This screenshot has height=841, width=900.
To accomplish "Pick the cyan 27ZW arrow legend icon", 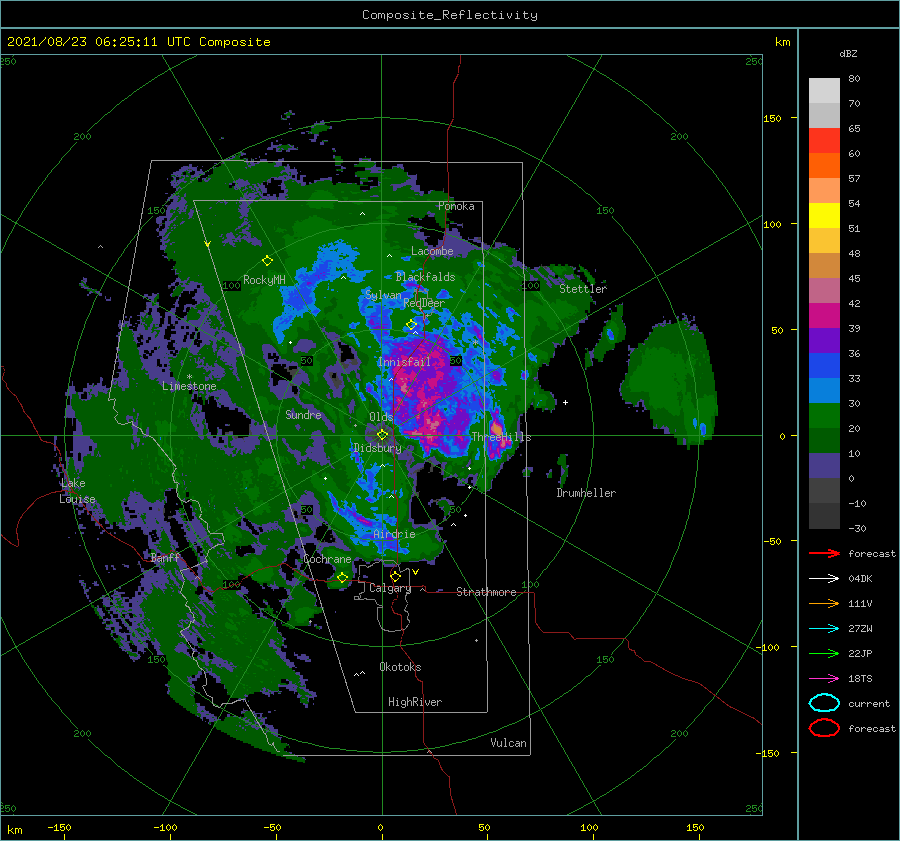I will 824,629.
